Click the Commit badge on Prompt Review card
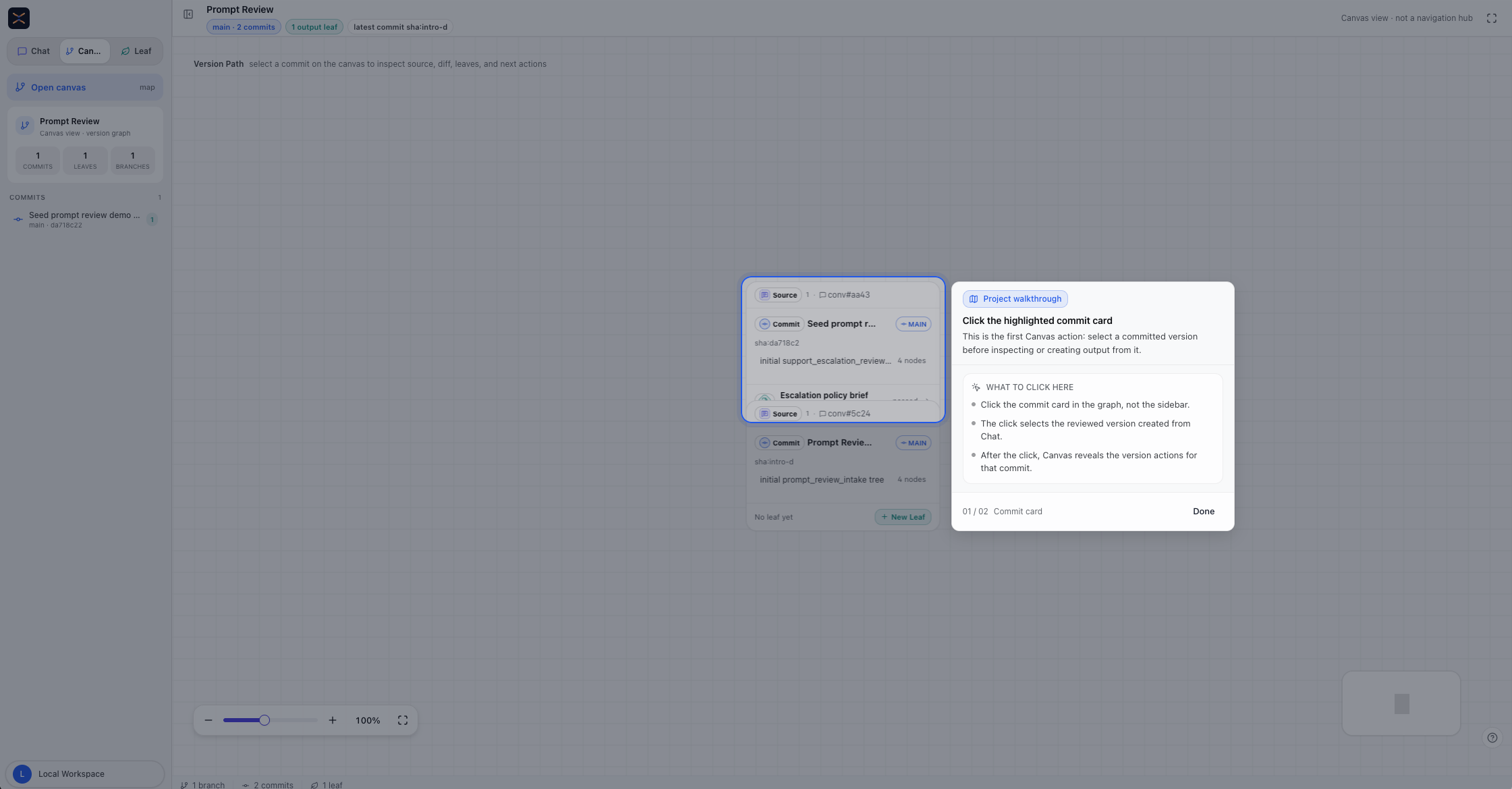The height and width of the screenshot is (789, 1512). [x=780, y=443]
